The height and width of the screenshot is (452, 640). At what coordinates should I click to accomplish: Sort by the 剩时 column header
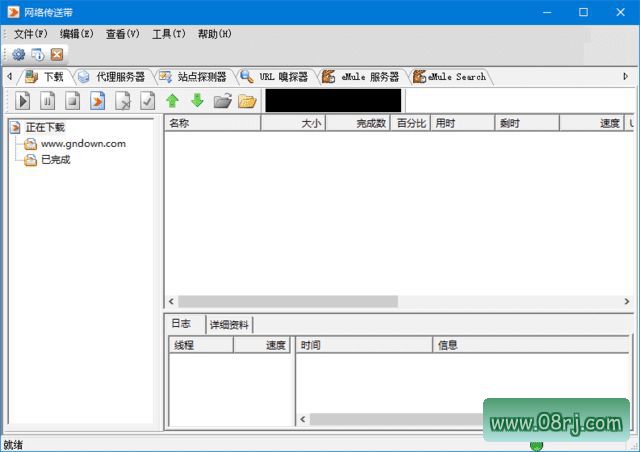coord(527,123)
